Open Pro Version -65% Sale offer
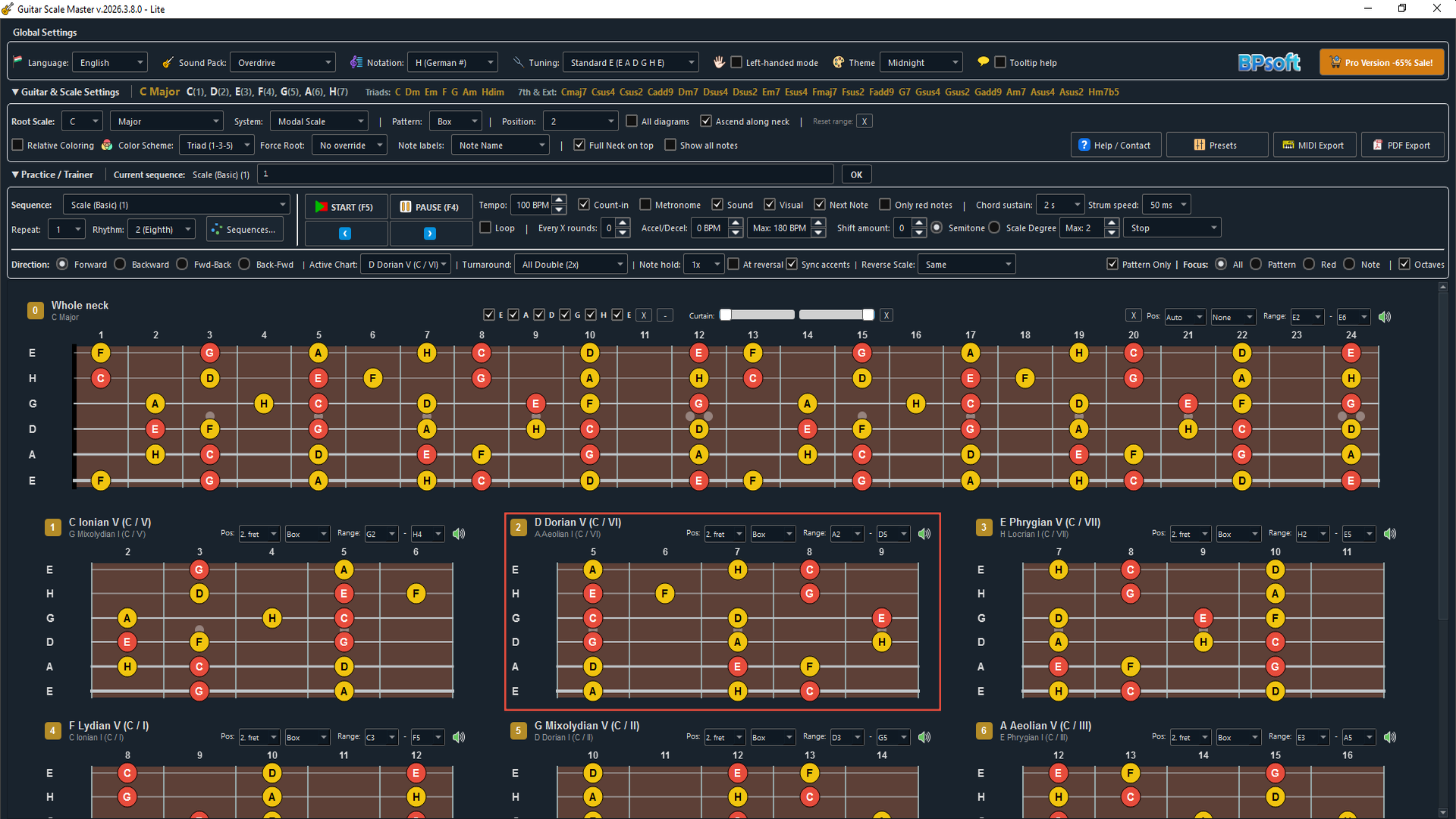The image size is (1456, 819). coord(1382,62)
